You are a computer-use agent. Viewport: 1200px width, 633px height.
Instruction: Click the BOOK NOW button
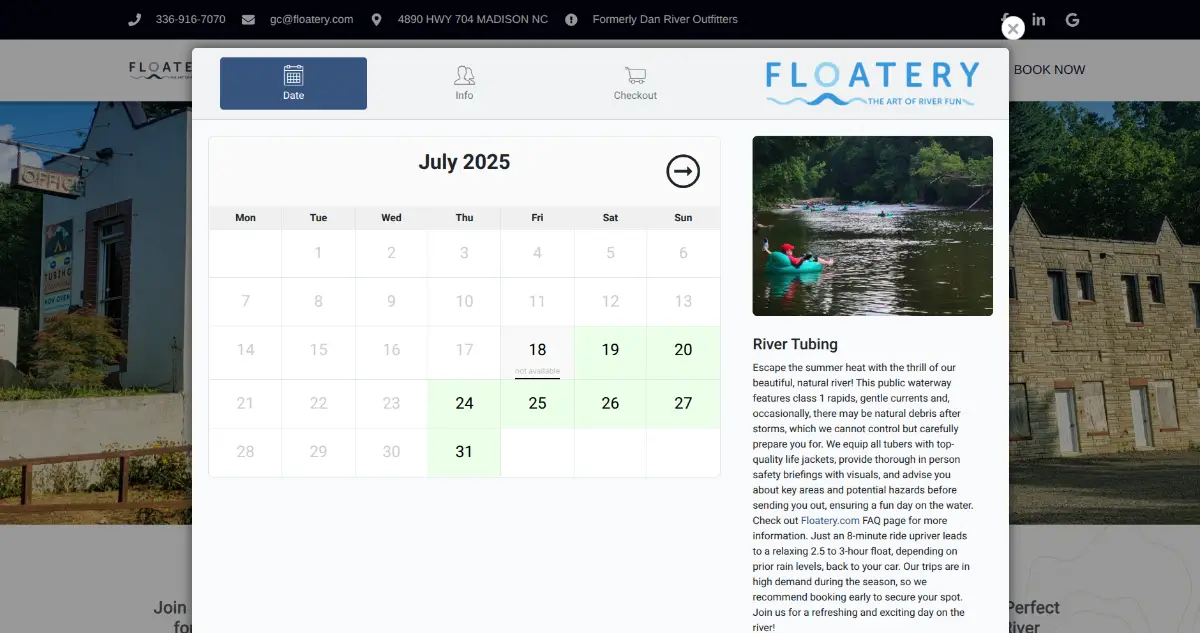click(1049, 70)
